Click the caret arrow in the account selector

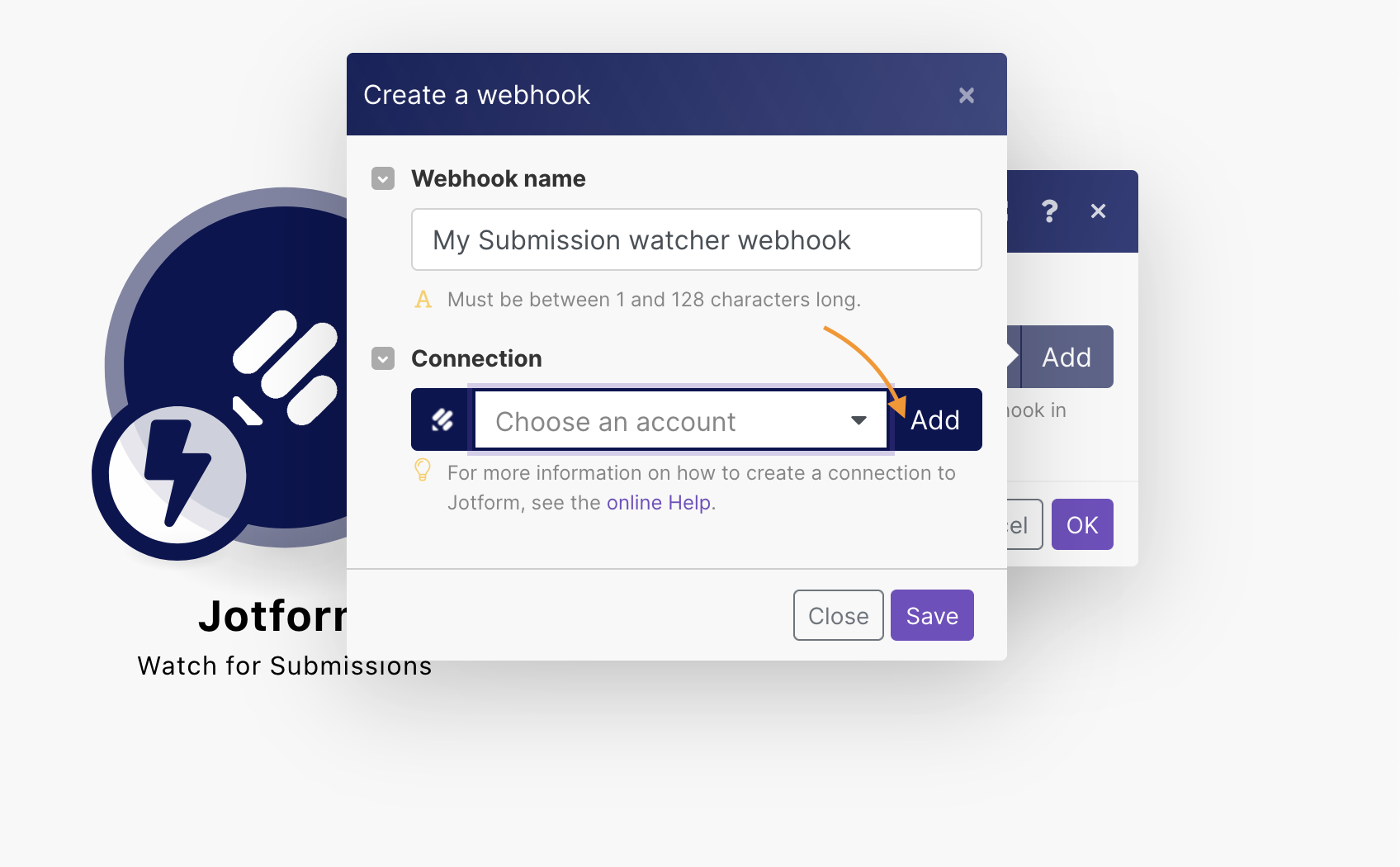coord(858,421)
